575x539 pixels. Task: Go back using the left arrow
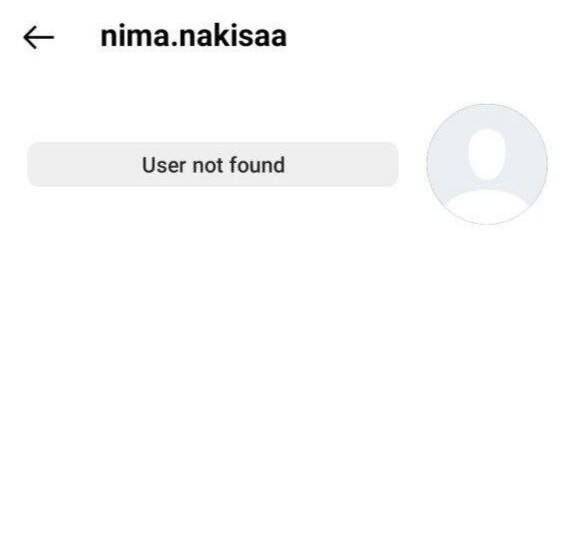coord(39,37)
